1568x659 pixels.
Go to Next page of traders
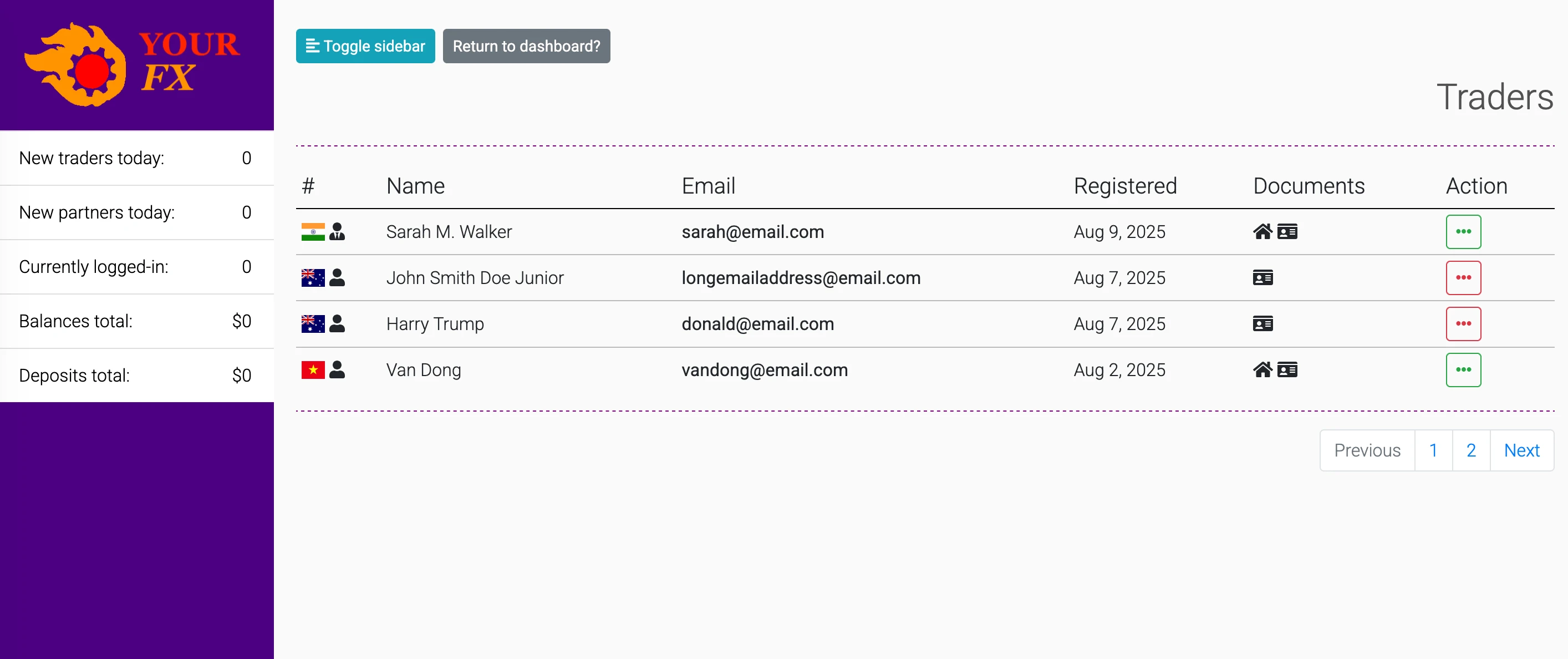click(1521, 450)
